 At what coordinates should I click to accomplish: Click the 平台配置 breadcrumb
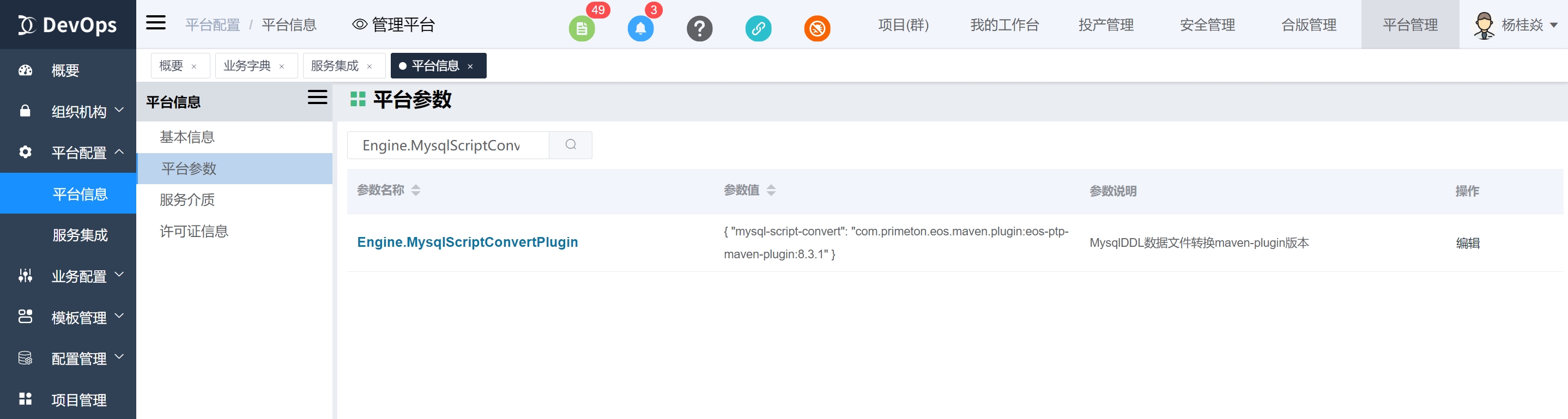click(x=213, y=25)
